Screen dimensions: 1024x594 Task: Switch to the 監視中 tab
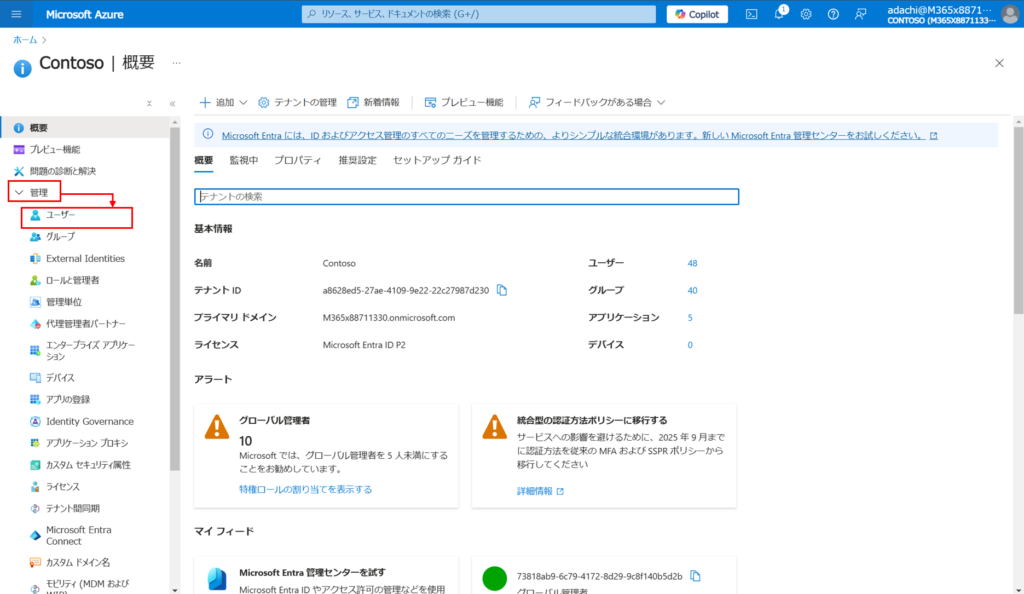coord(244,161)
